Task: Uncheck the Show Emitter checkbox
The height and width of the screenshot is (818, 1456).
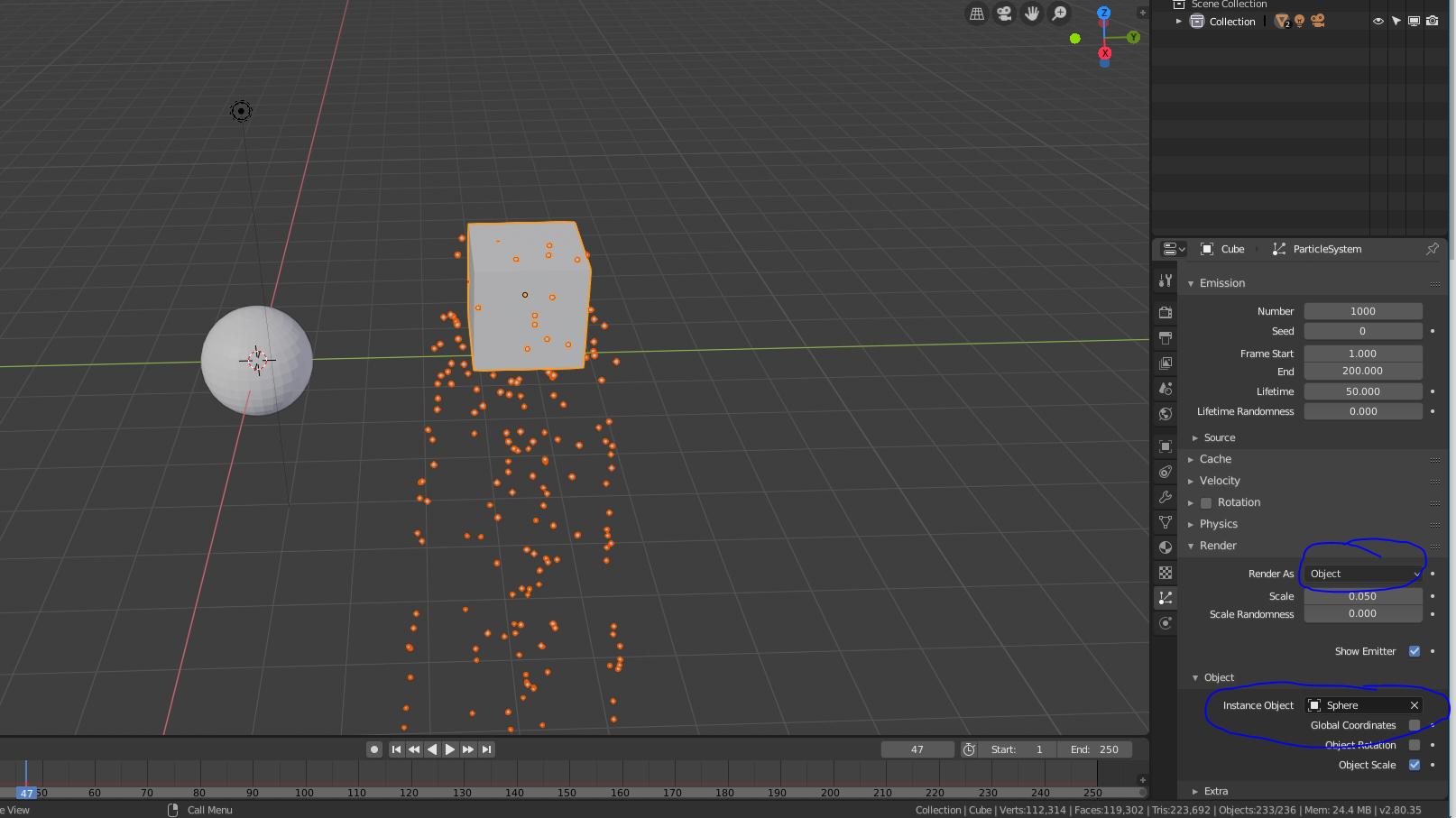Action: tap(1415, 651)
